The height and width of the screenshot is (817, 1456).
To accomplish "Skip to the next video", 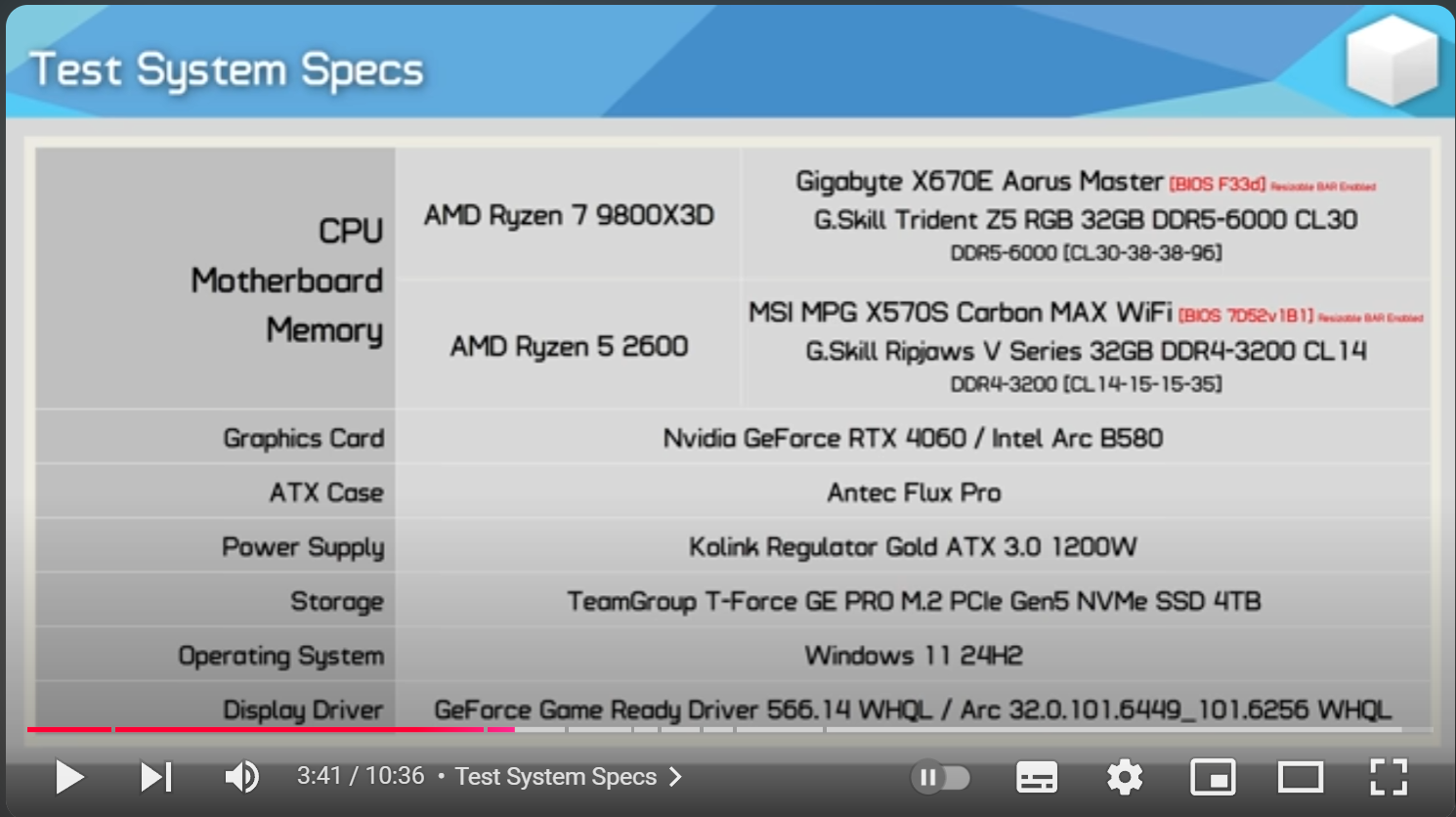I will pos(156,777).
